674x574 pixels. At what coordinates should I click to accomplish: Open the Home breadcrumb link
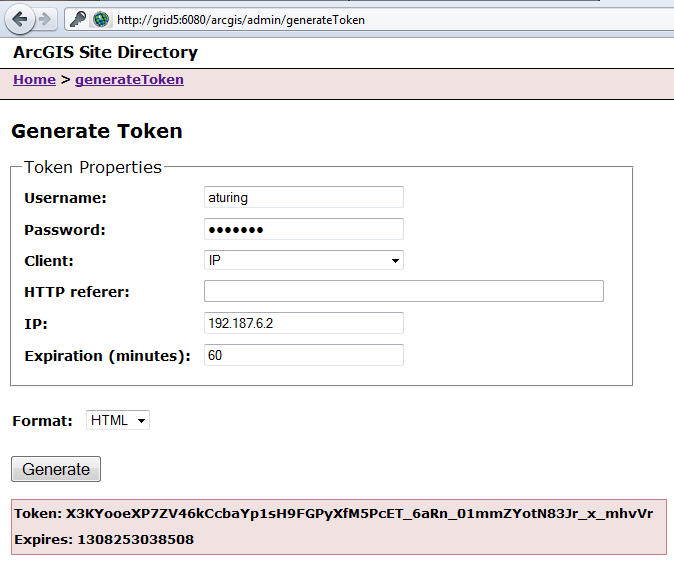[x=34, y=79]
